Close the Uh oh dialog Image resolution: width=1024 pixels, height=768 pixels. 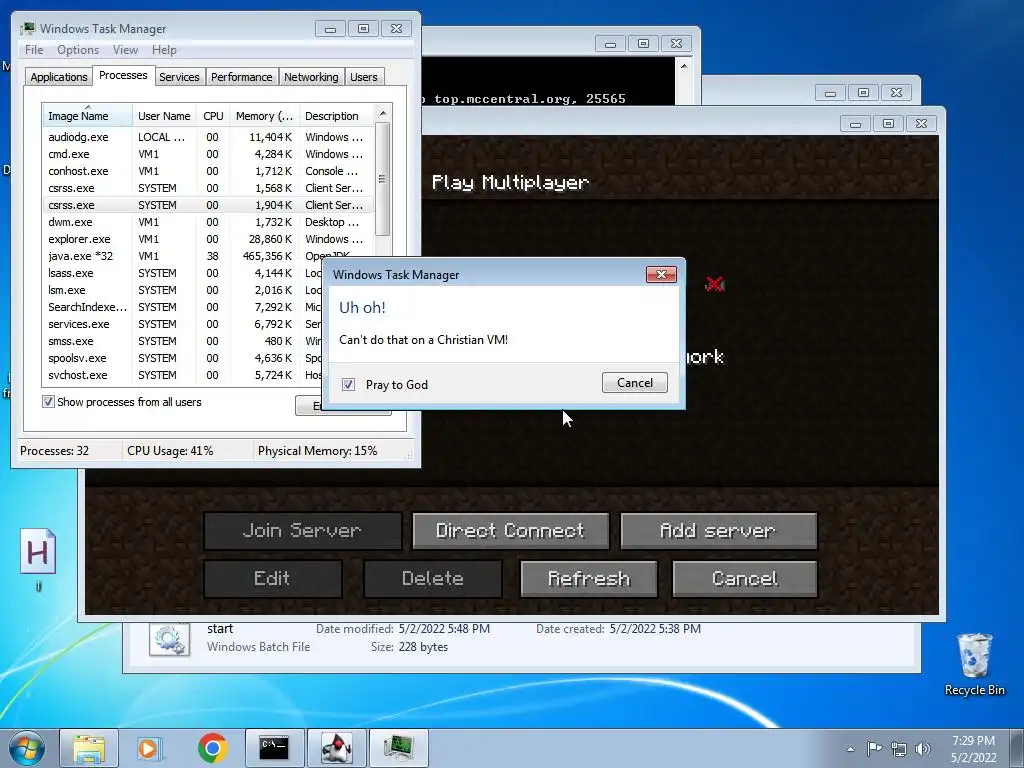[x=661, y=274]
